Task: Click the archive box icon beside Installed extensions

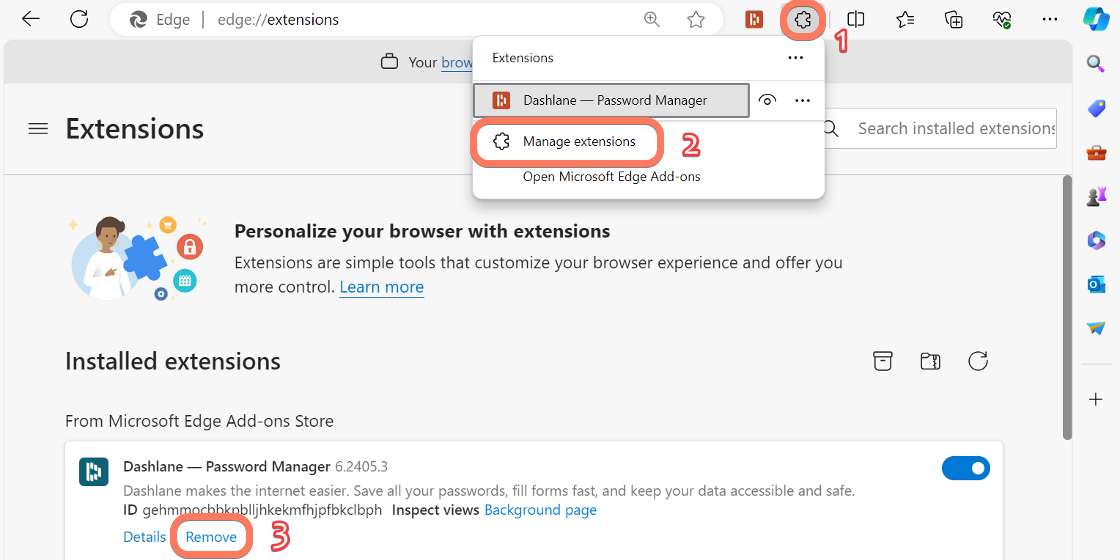Action: click(x=884, y=361)
